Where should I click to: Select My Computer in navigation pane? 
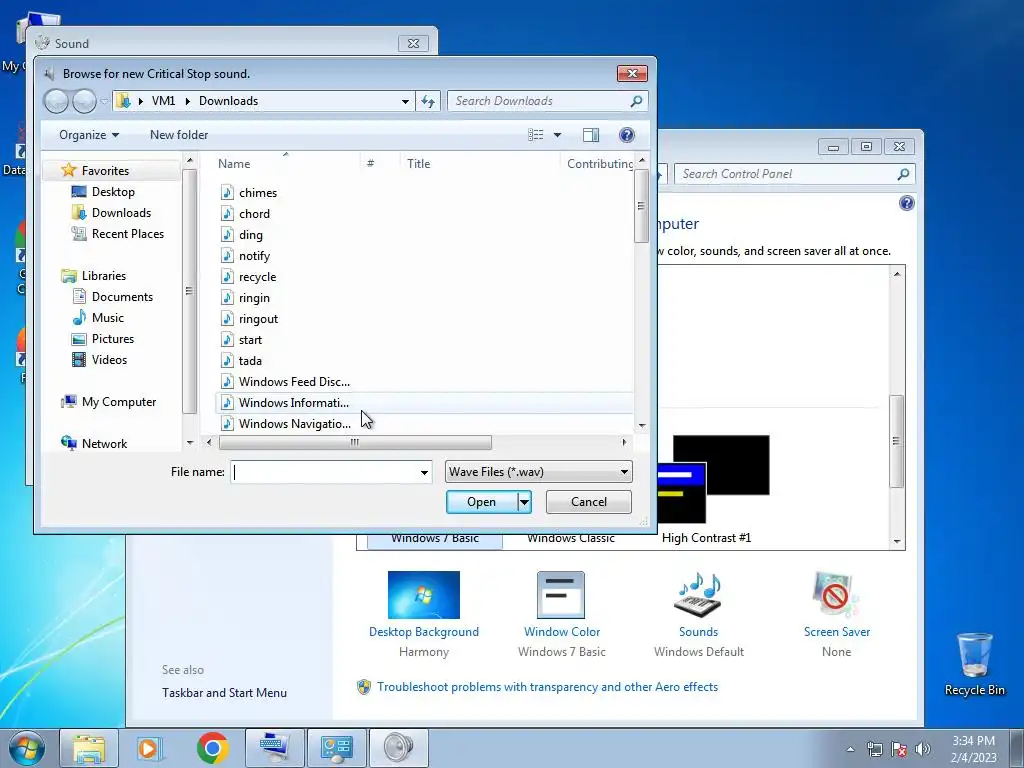[x=119, y=402]
